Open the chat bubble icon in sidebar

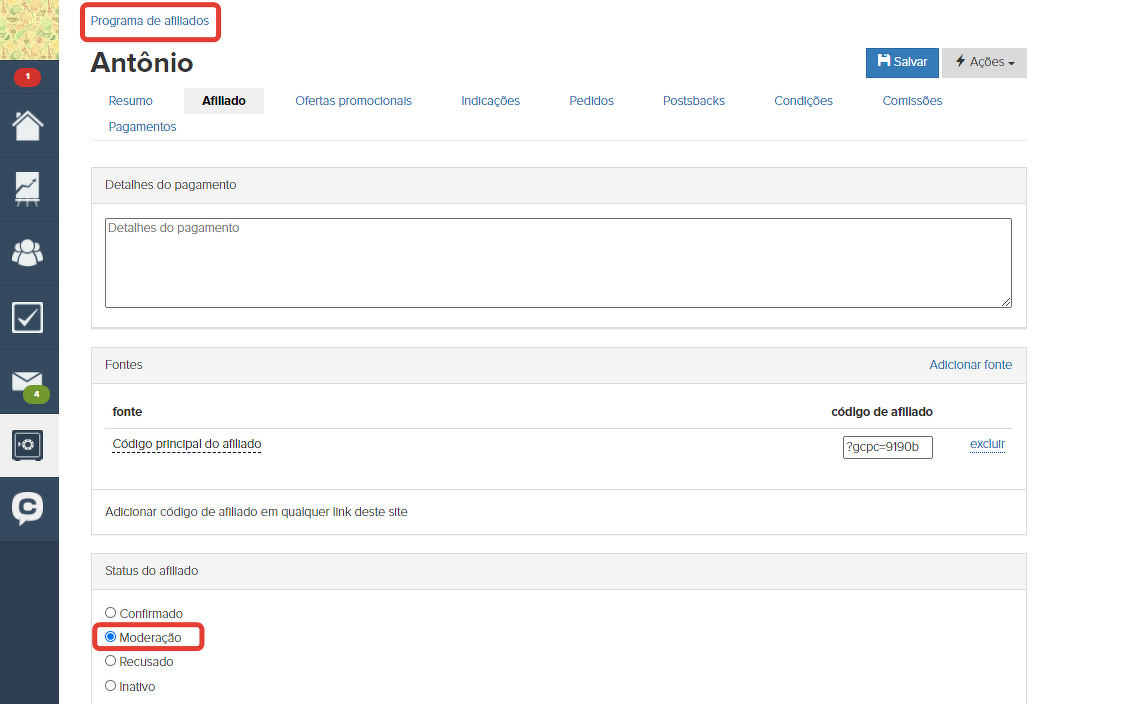[x=28, y=508]
